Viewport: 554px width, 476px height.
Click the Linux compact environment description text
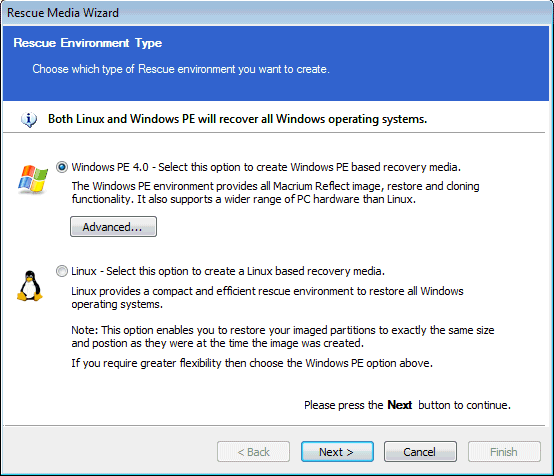[267, 298]
